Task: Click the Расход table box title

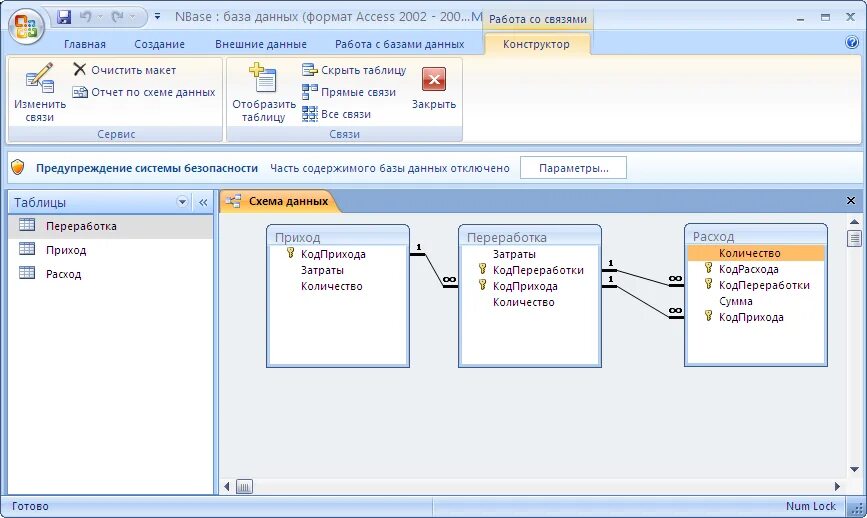Action: [756, 237]
